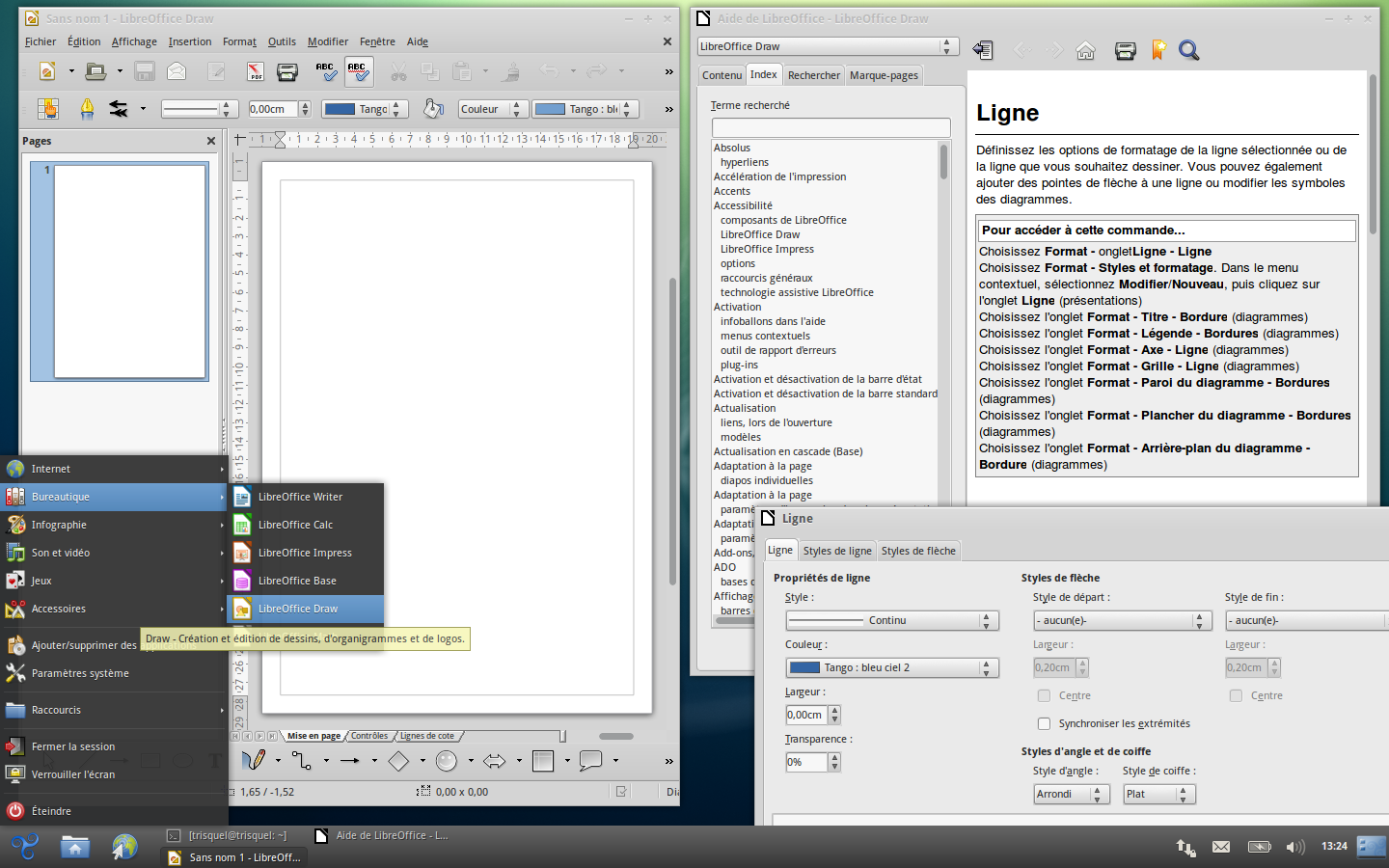The image size is (1389, 868).
Task: Hide the help navigation pane icon
Action: pyautogui.click(x=983, y=50)
